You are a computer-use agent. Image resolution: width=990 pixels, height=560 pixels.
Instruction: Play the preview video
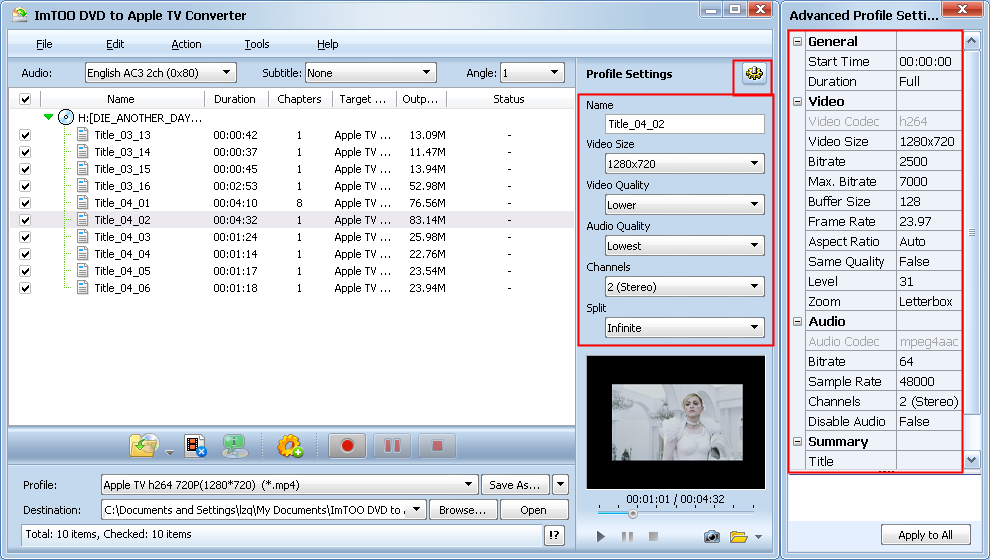pyautogui.click(x=600, y=536)
